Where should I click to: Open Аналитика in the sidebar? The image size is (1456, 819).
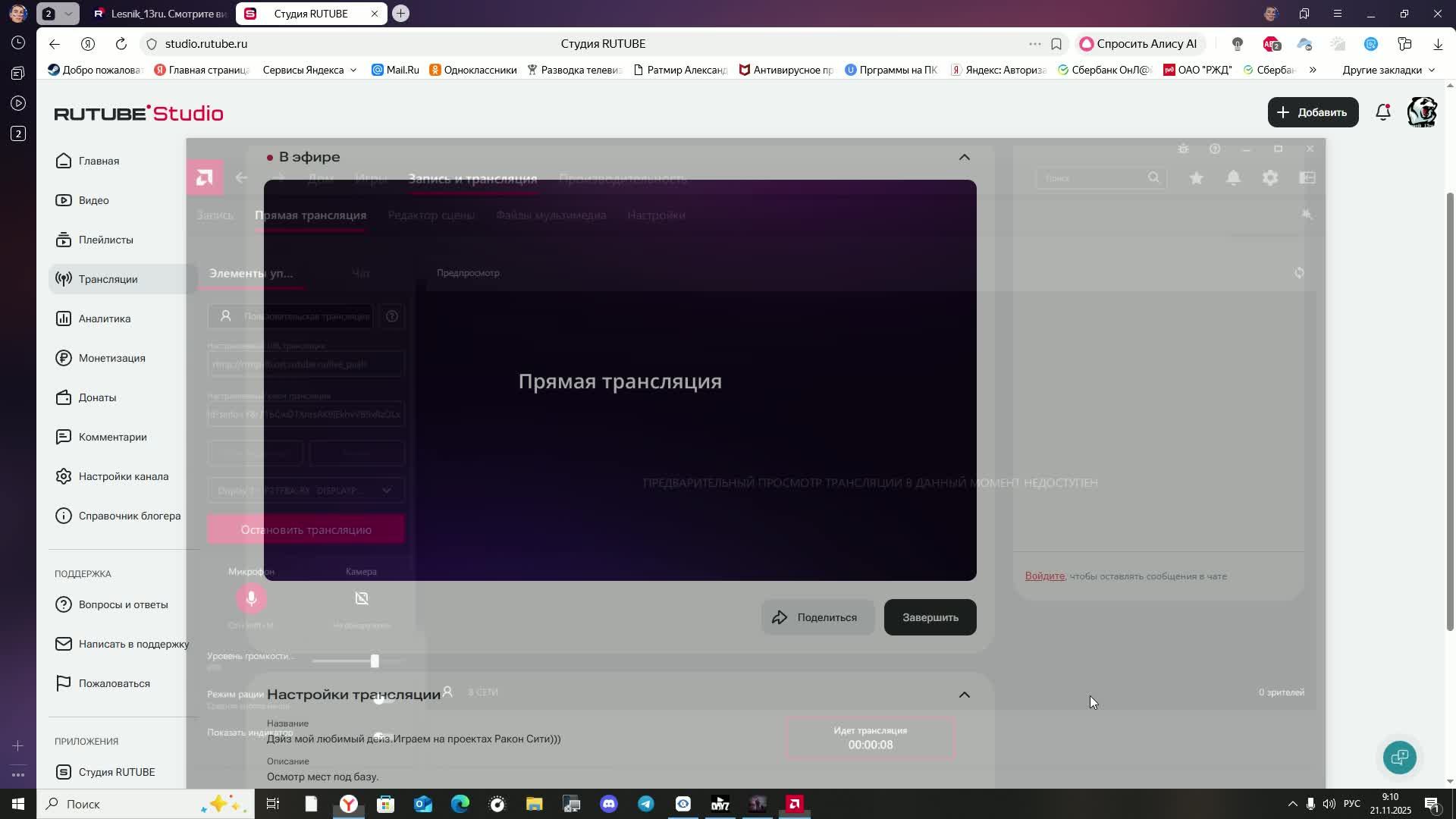104,318
